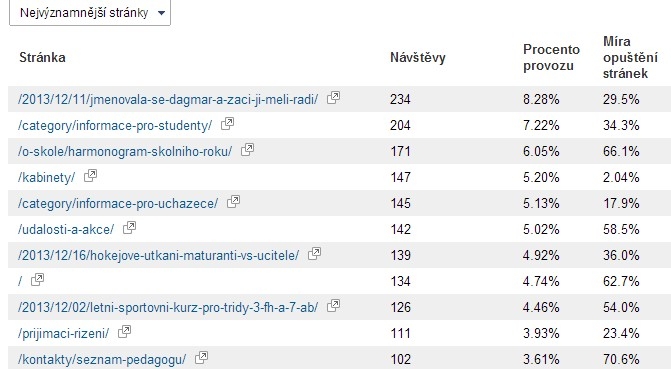Click the external-link icon for seznam-pedagogu

pyautogui.click(x=201, y=357)
